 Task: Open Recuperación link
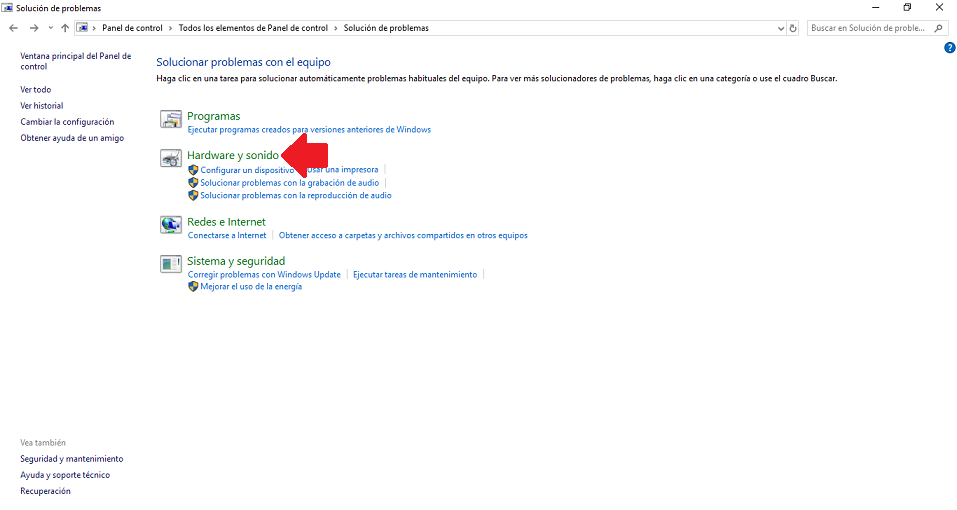pos(45,491)
